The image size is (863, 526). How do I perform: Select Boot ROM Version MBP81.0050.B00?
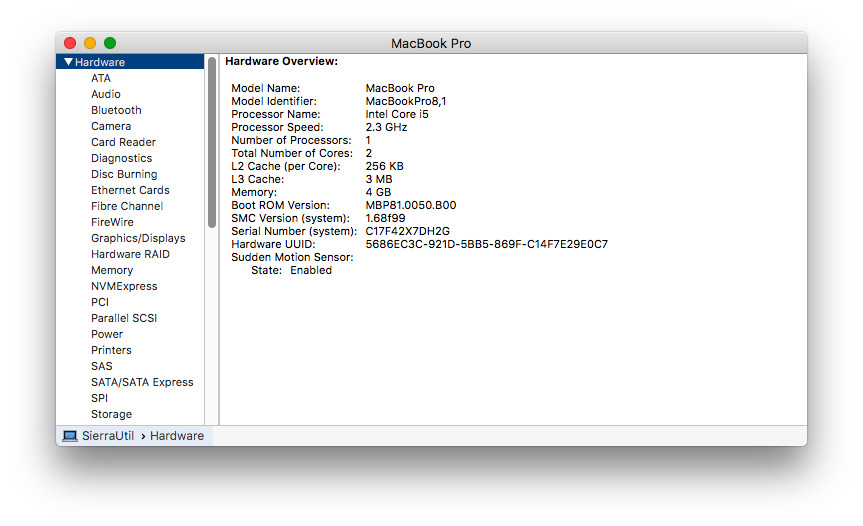411,205
